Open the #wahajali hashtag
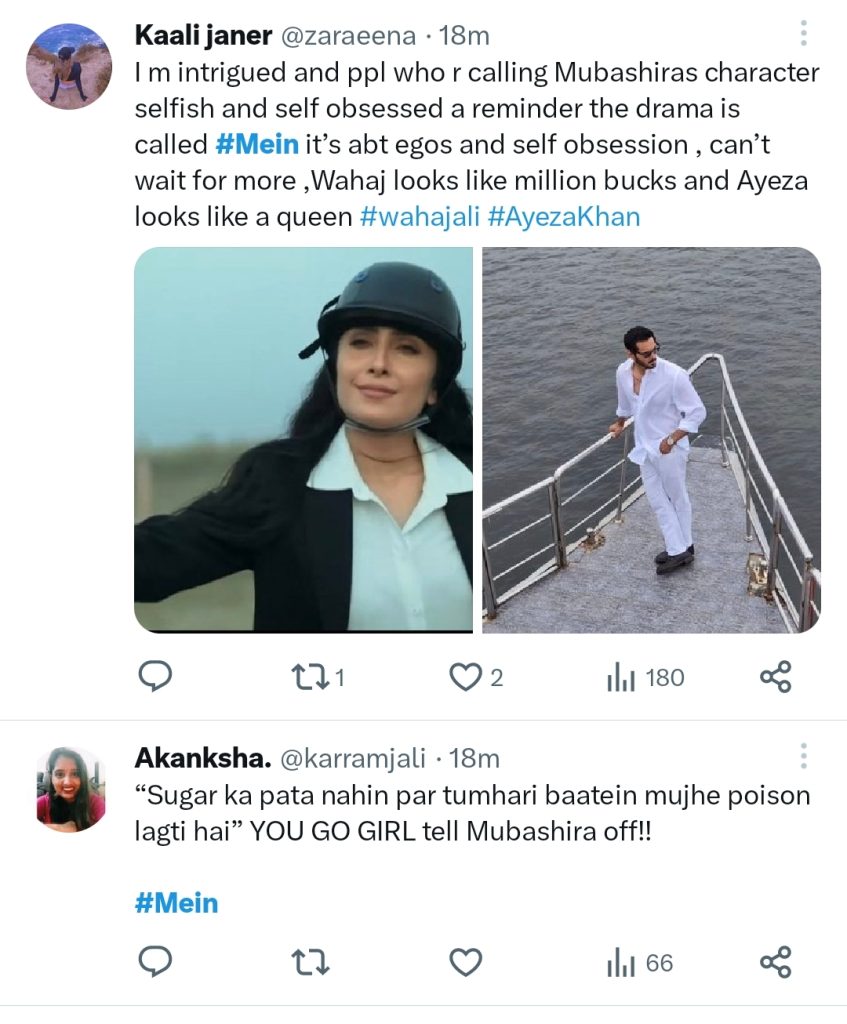Viewport: 847px width, 1024px height. click(x=419, y=217)
